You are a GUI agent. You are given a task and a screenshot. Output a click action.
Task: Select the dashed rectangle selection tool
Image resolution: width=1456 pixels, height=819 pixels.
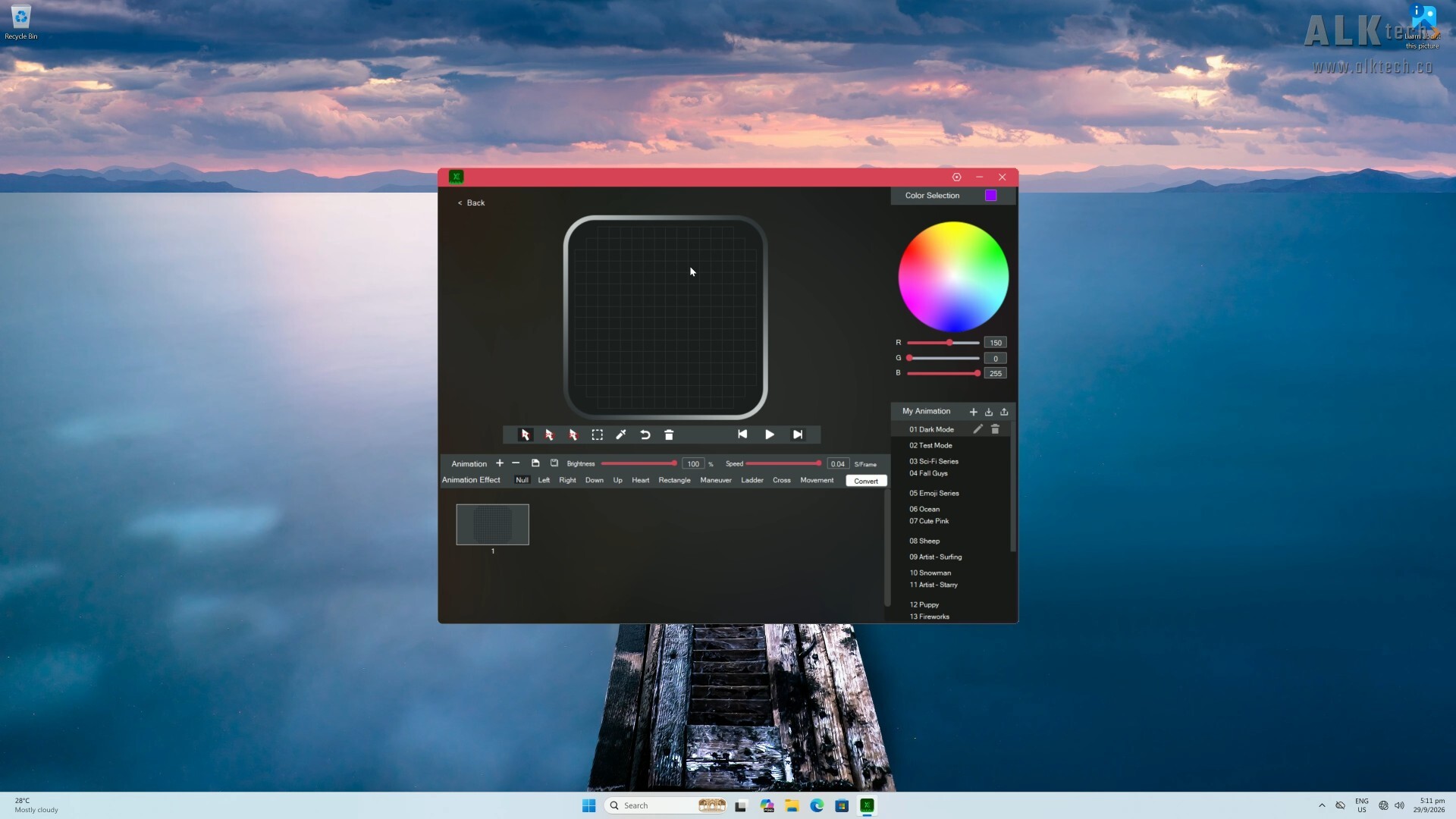[x=598, y=435]
